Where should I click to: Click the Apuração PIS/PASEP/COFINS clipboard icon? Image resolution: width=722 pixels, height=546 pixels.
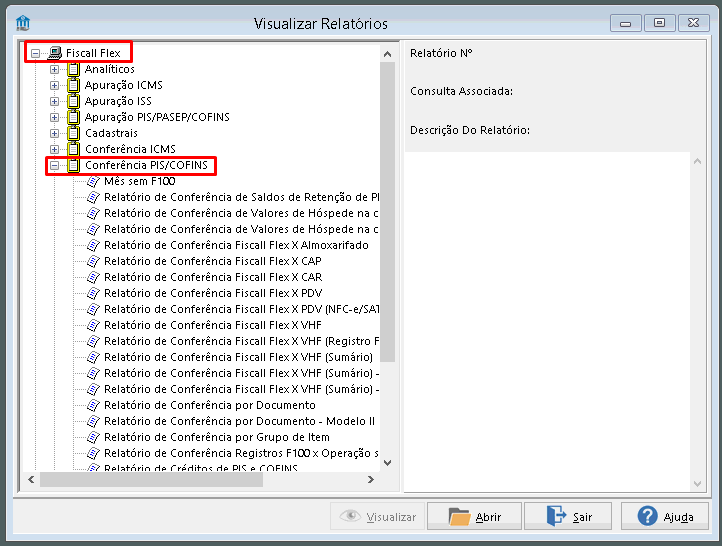point(73,117)
